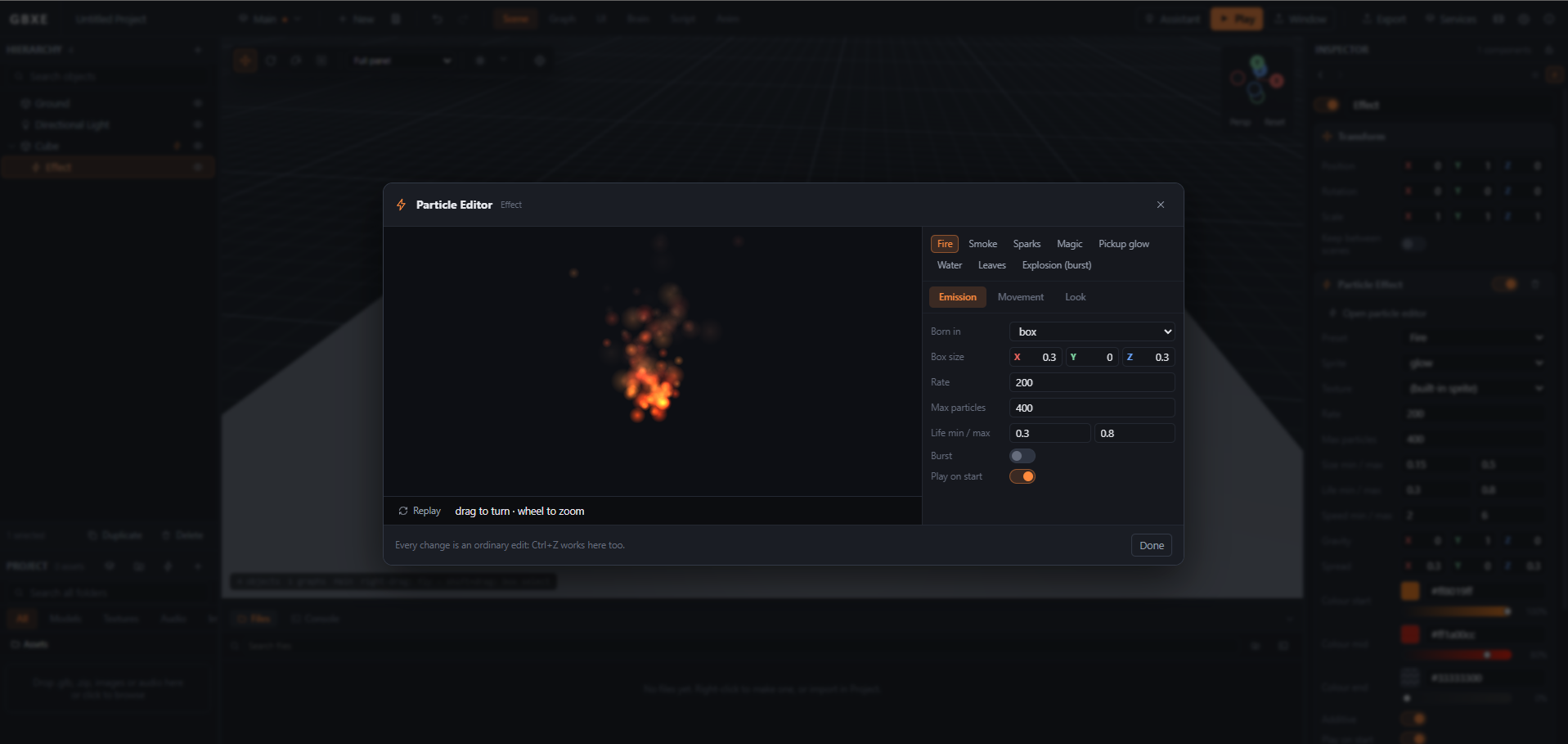Turn off Play on start

point(1022,476)
